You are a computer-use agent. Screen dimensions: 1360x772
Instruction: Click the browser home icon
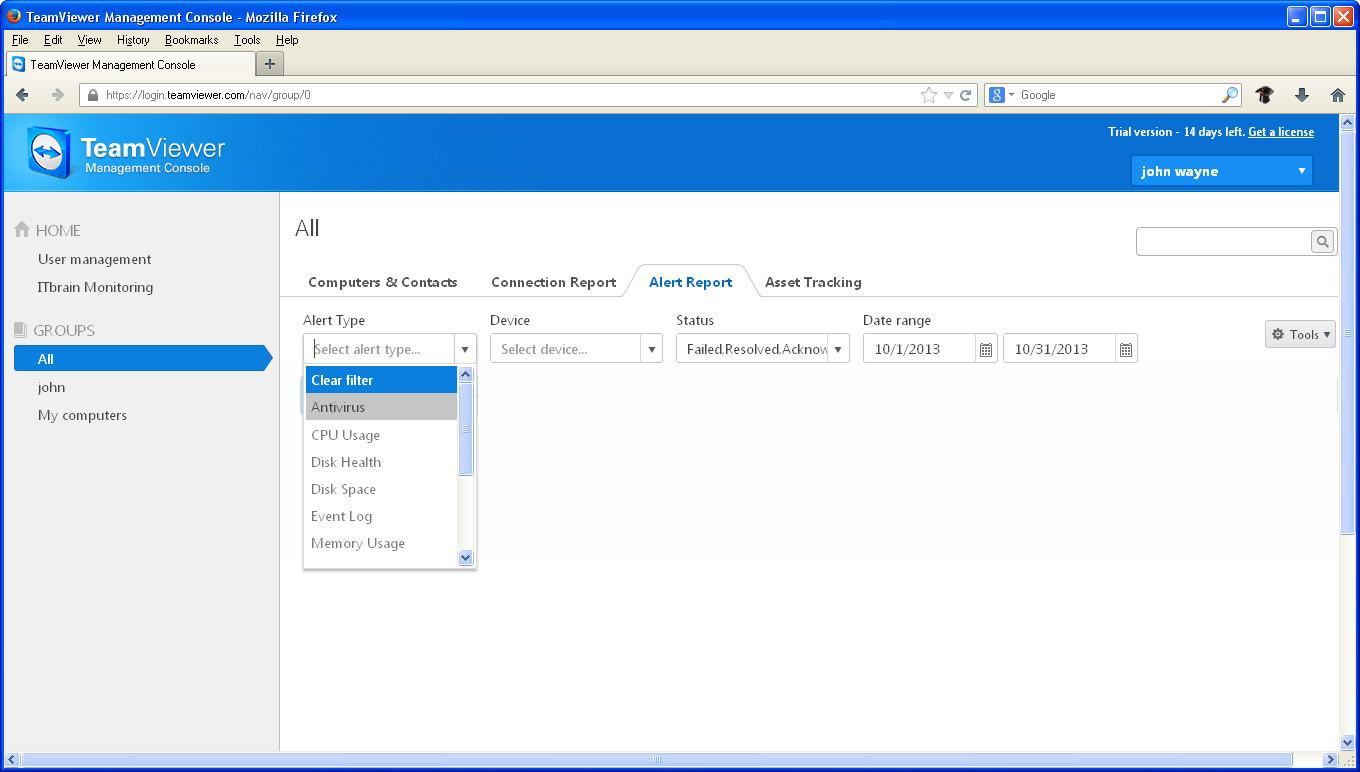point(1338,95)
